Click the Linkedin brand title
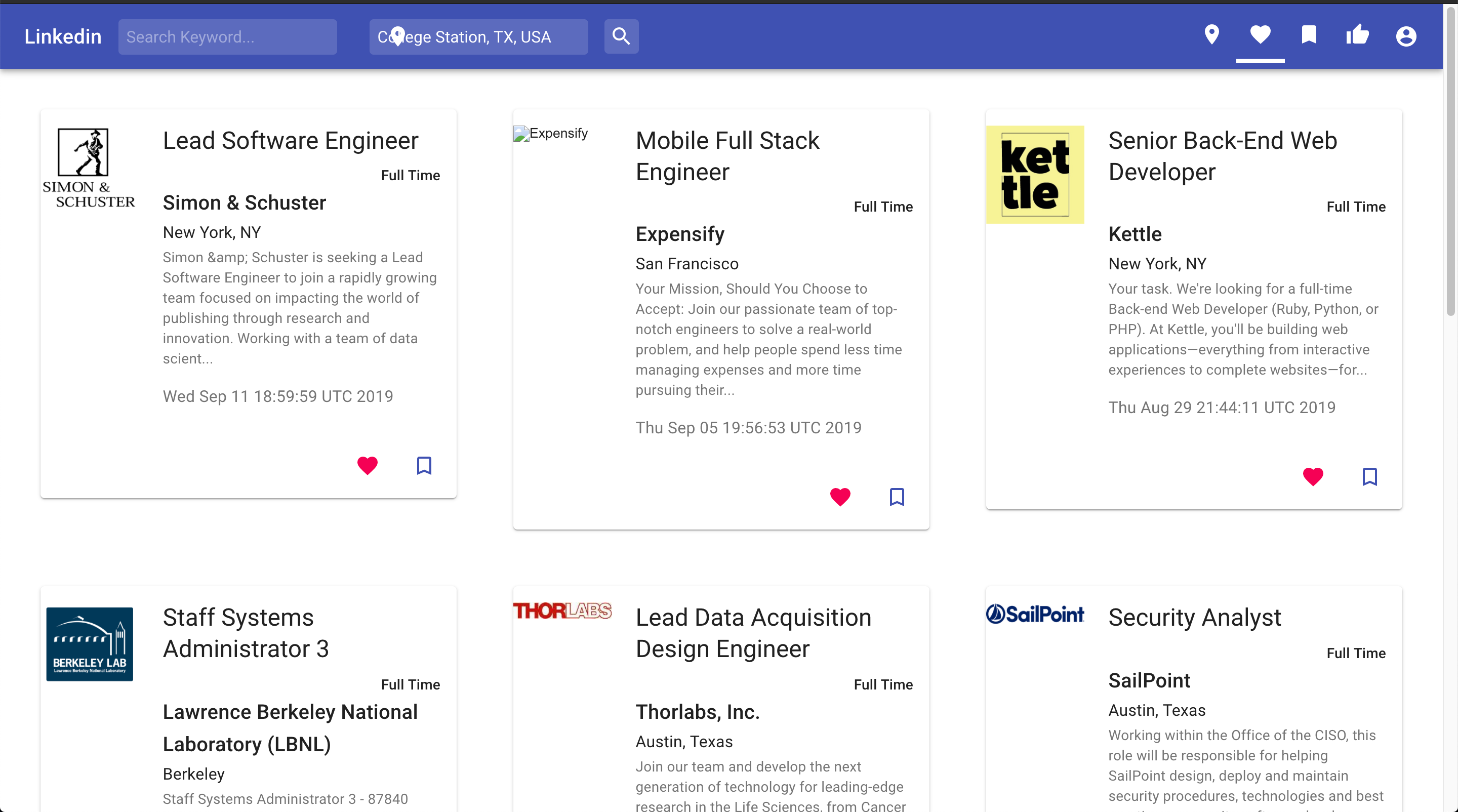 tap(63, 37)
